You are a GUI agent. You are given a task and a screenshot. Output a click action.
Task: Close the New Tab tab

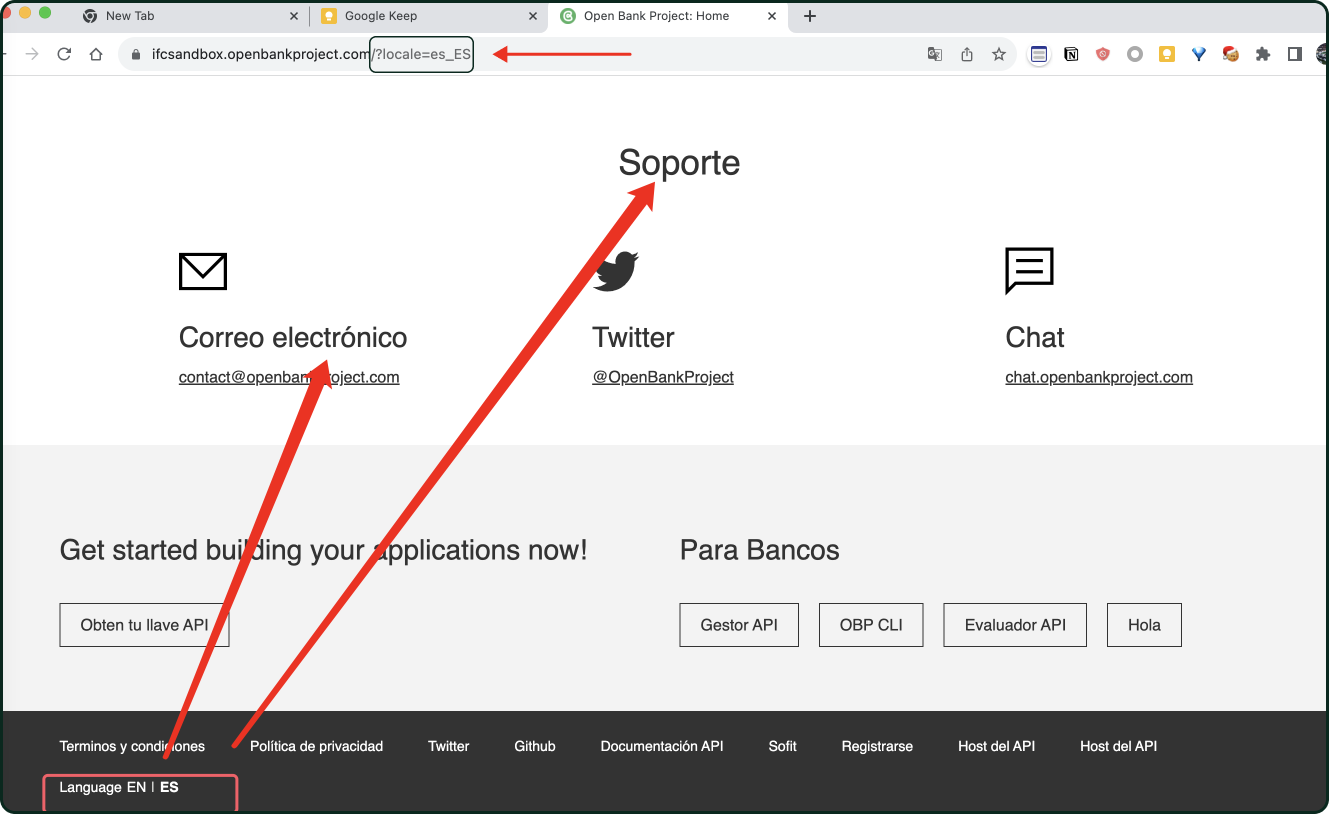(x=294, y=16)
